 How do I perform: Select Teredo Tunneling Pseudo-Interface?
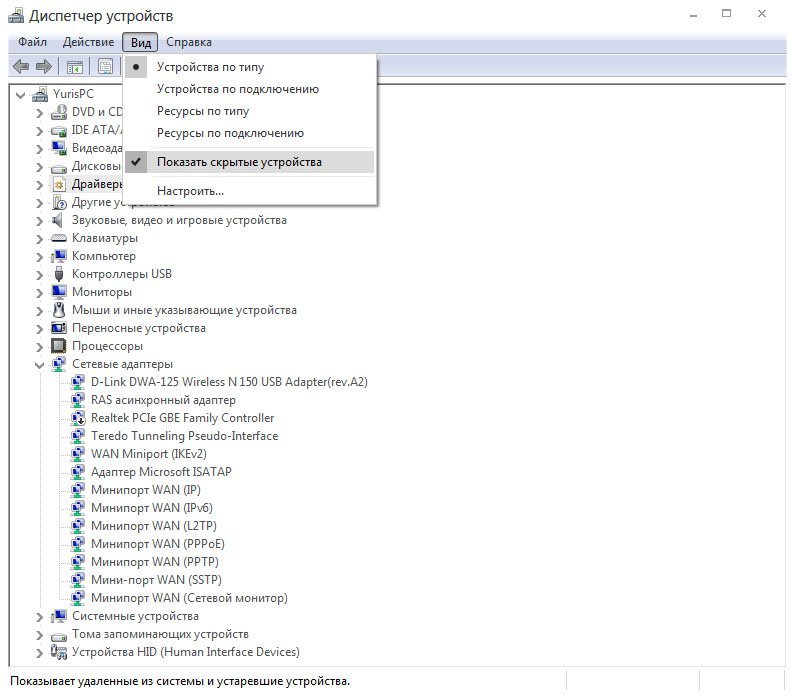point(184,436)
